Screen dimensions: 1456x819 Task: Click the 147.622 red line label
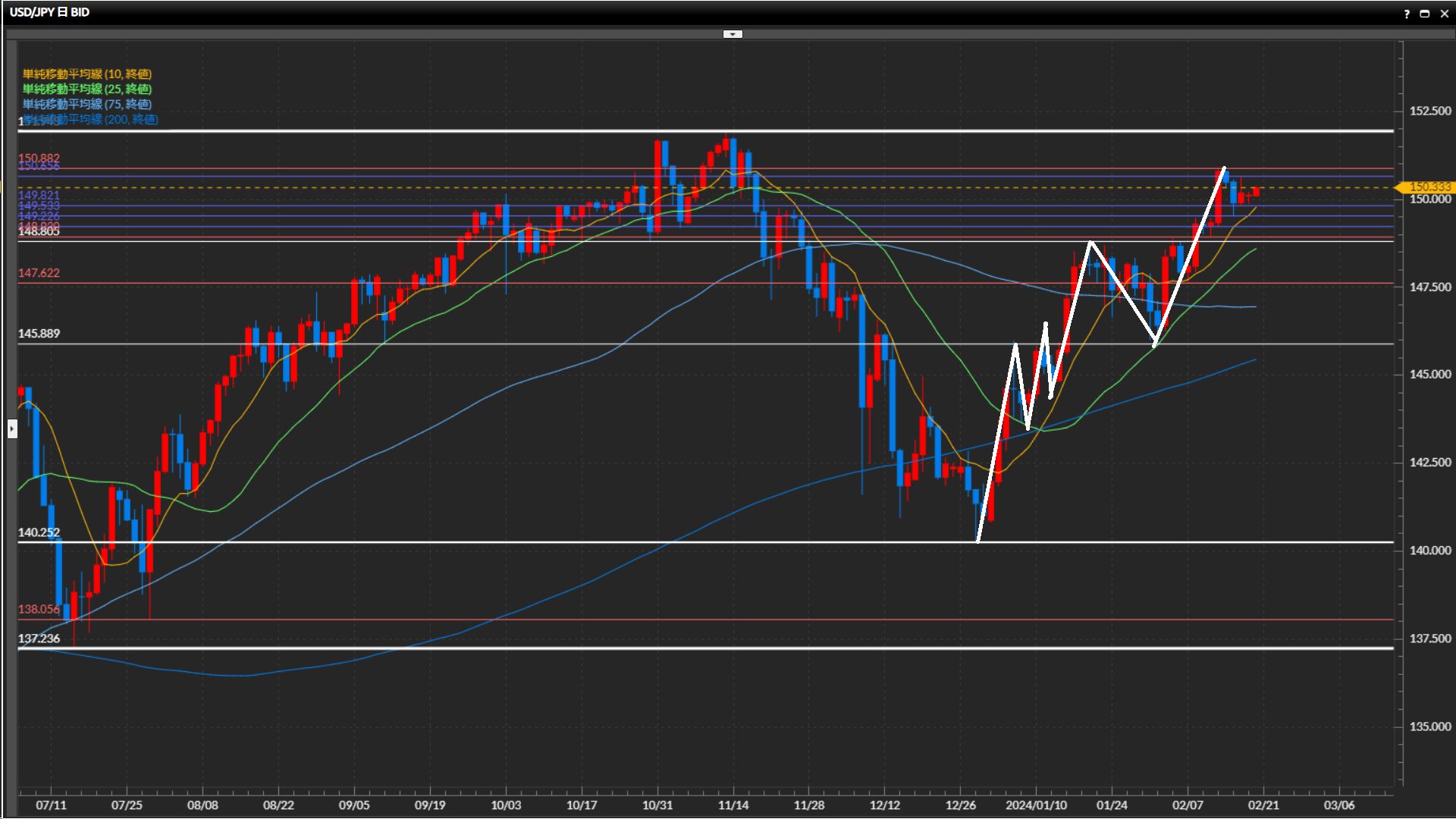[x=39, y=273]
